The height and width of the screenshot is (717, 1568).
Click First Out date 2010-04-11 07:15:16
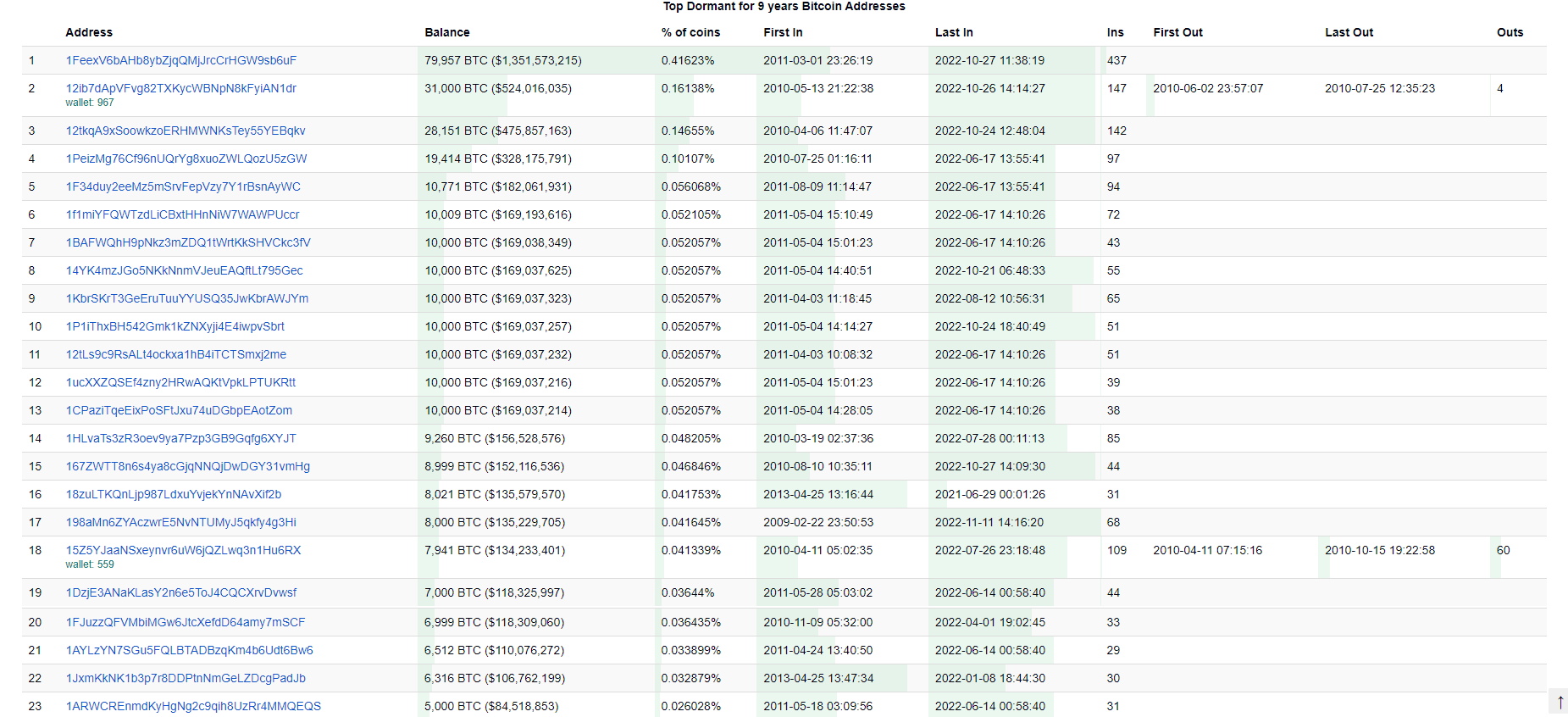pyautogui.click(x=1207, y=550)
